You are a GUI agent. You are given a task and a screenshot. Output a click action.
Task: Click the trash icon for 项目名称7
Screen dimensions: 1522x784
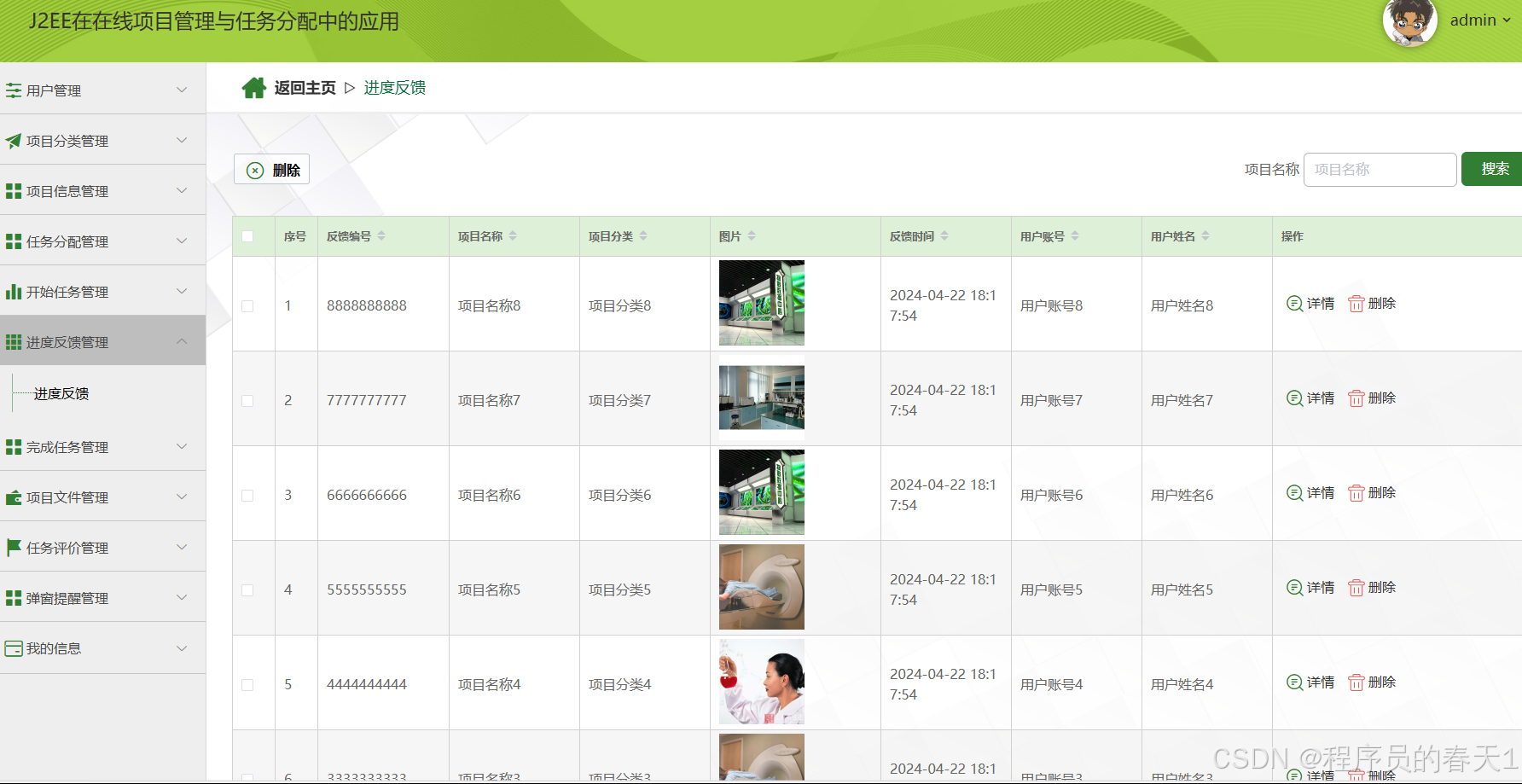(x=1356, y=398)
